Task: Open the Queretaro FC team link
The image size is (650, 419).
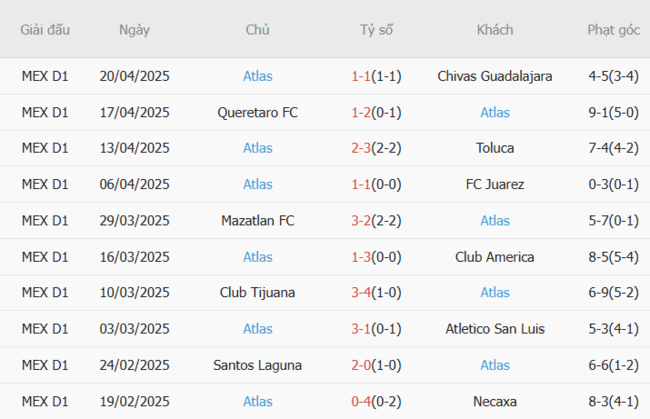Action: point(257,112)
